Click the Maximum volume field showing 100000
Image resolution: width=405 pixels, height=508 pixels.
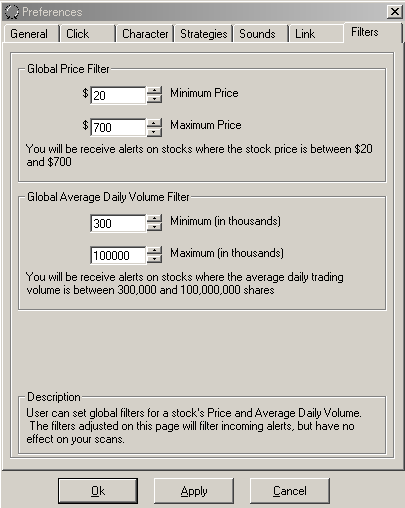click(118, 255)
